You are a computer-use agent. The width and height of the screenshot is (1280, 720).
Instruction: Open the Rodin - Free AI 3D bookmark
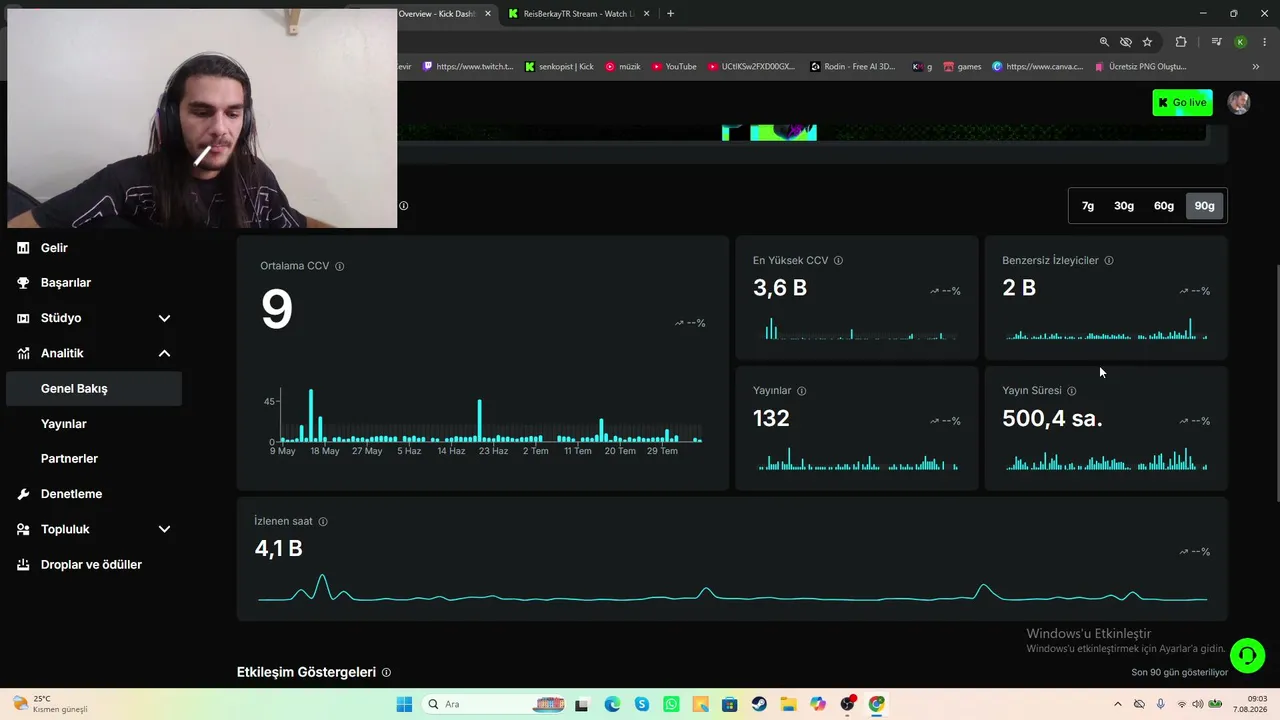pyautogui.click(x=853, y=67)
